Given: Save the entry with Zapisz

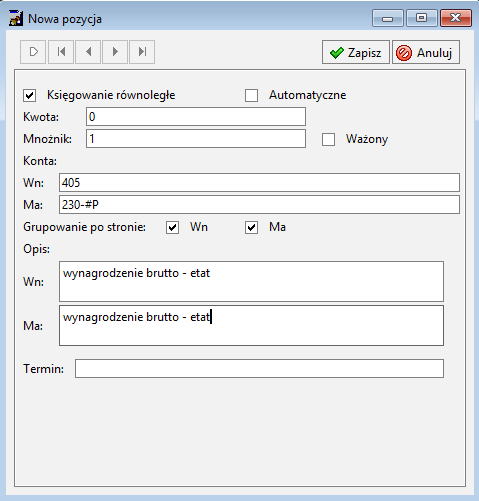Looking at the screenshot, I should coord(356,52).
